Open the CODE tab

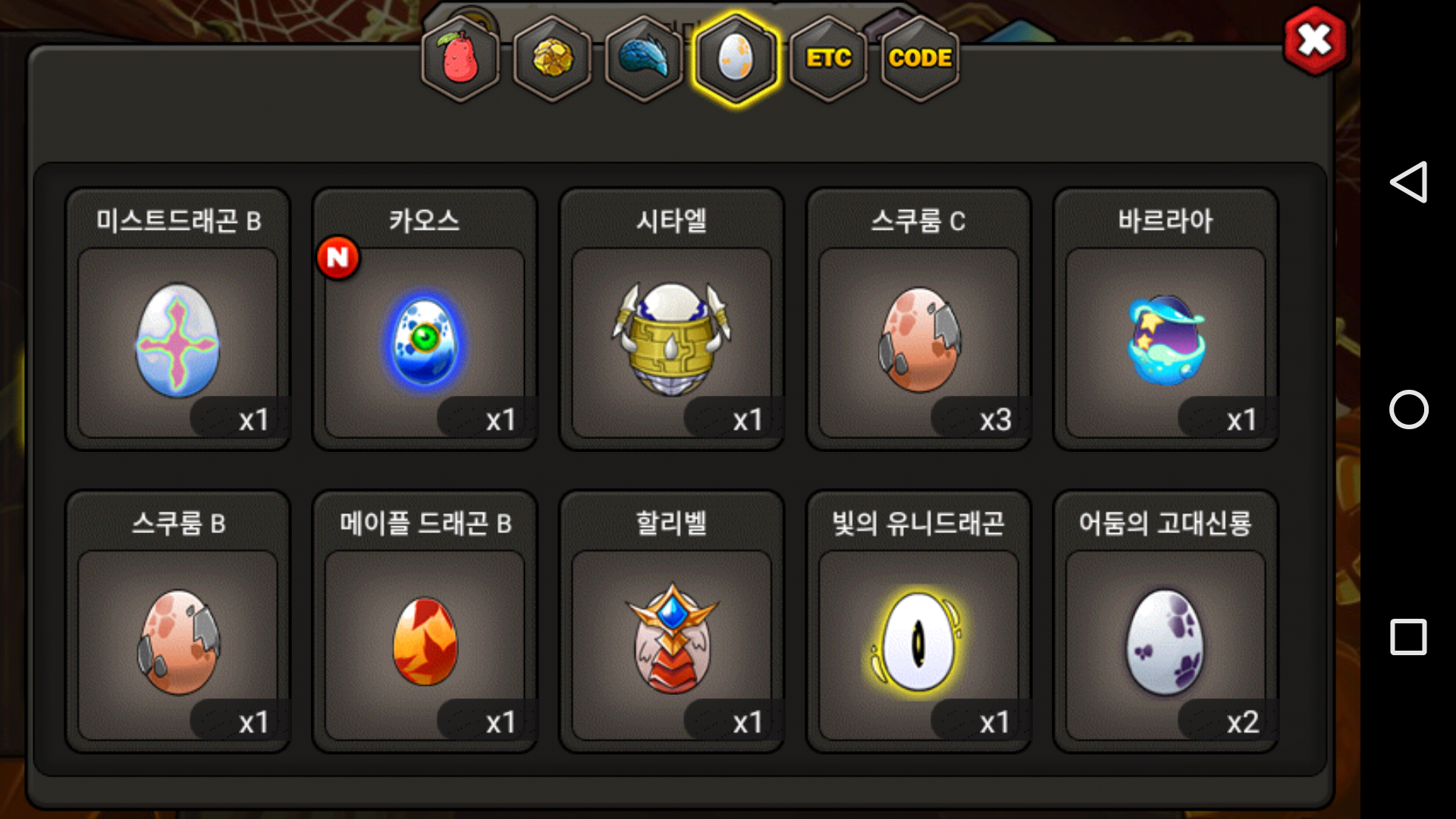(x=920, y=58)
